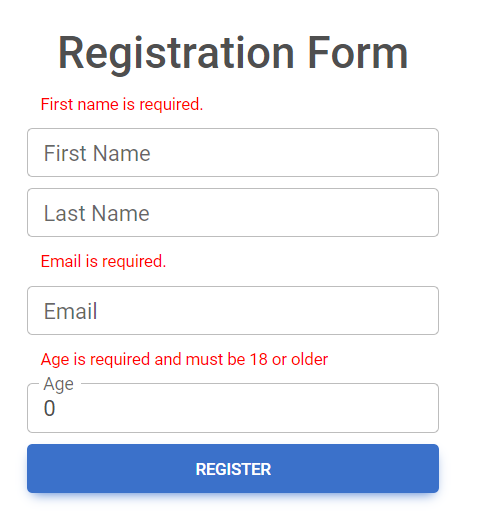Click the "Last Name" placeholder text
Viewport: 495px width, 531px height.
tap(97, 213)
